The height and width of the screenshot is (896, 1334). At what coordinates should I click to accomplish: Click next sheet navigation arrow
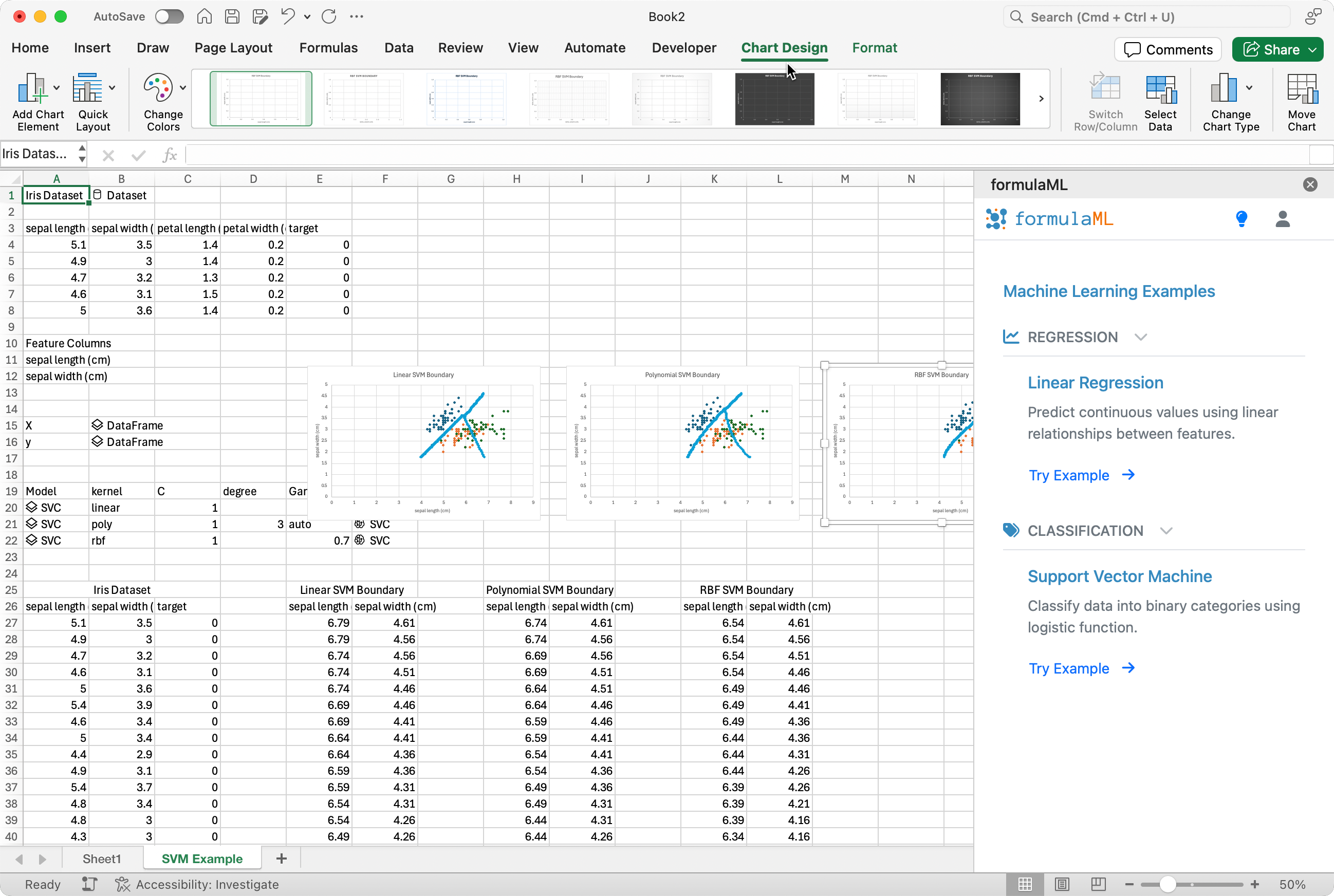42,859
